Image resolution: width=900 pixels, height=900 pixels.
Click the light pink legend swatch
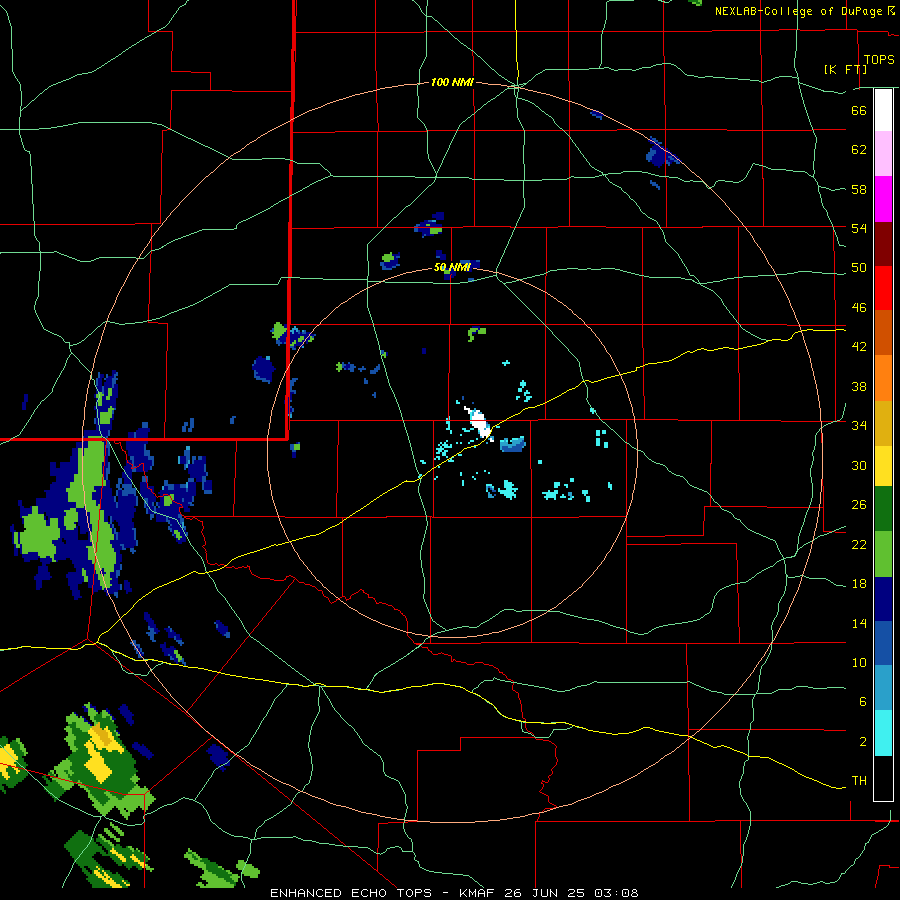click(x=883, y=153)
